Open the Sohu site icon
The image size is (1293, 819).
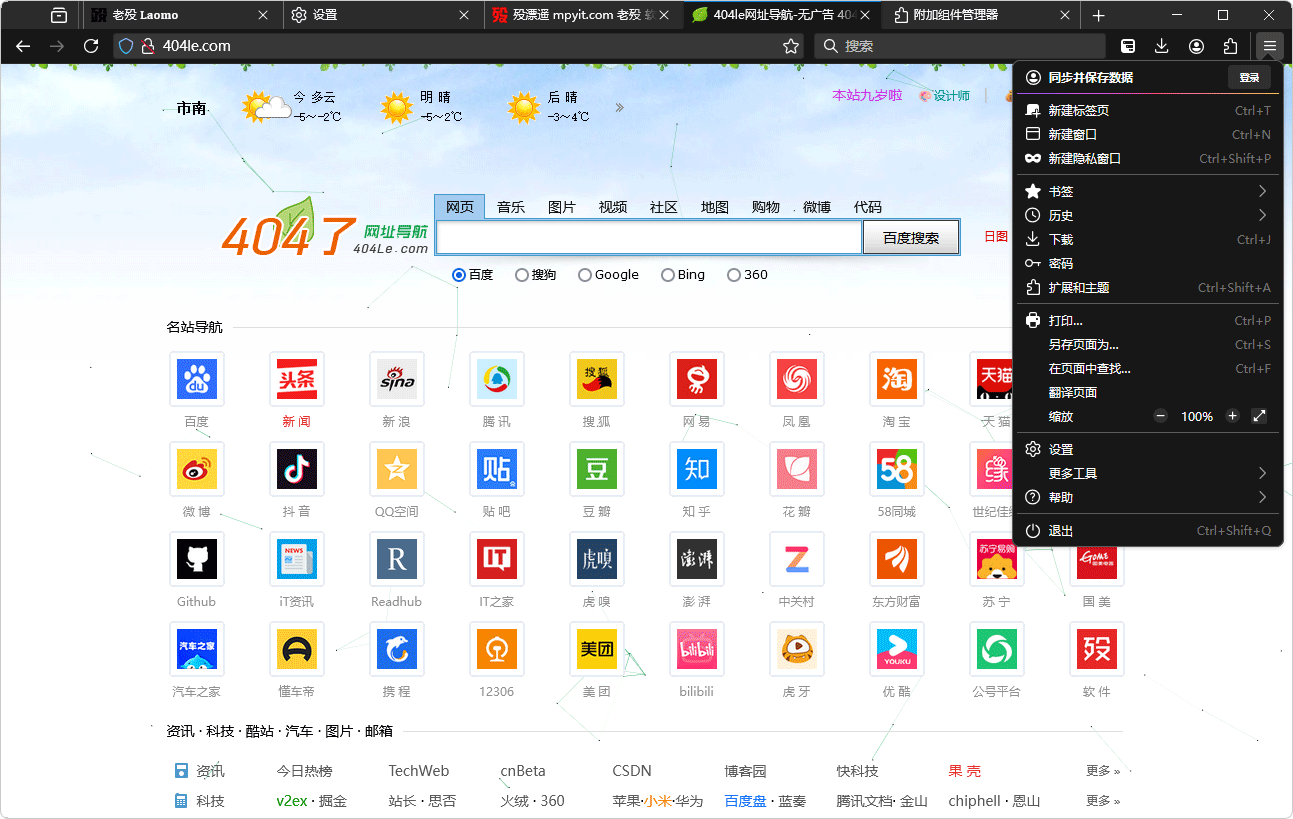pyautogui.click(x=597, y=379)
